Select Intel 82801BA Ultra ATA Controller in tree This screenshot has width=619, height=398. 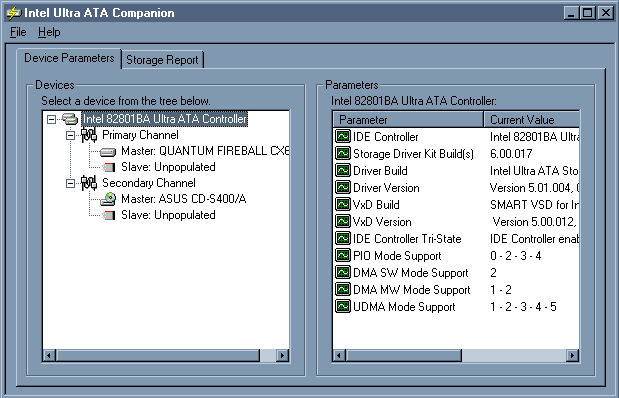pyautogui.click(x=165, y=119)
